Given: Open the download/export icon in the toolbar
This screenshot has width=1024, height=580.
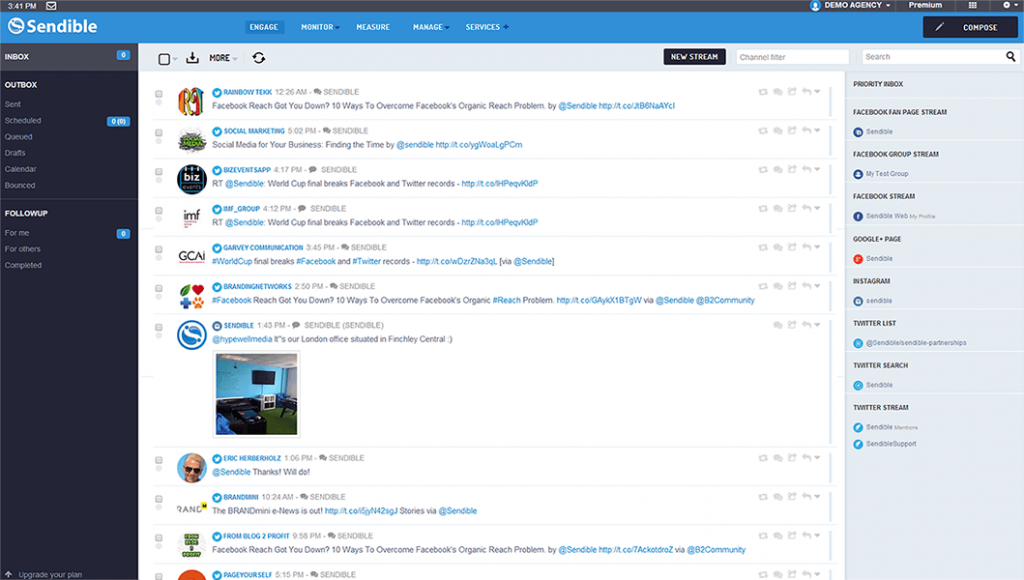Looking at the screenshot, I should pyautogui.click(x=192, y=58).
